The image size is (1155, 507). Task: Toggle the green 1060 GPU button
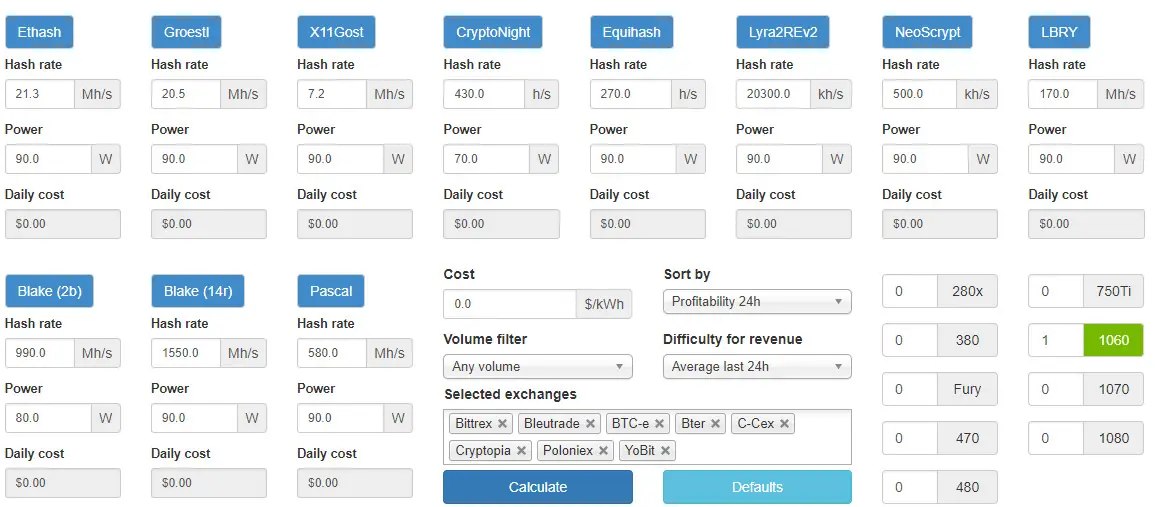pyautogui.click(x=1113, y=340)
